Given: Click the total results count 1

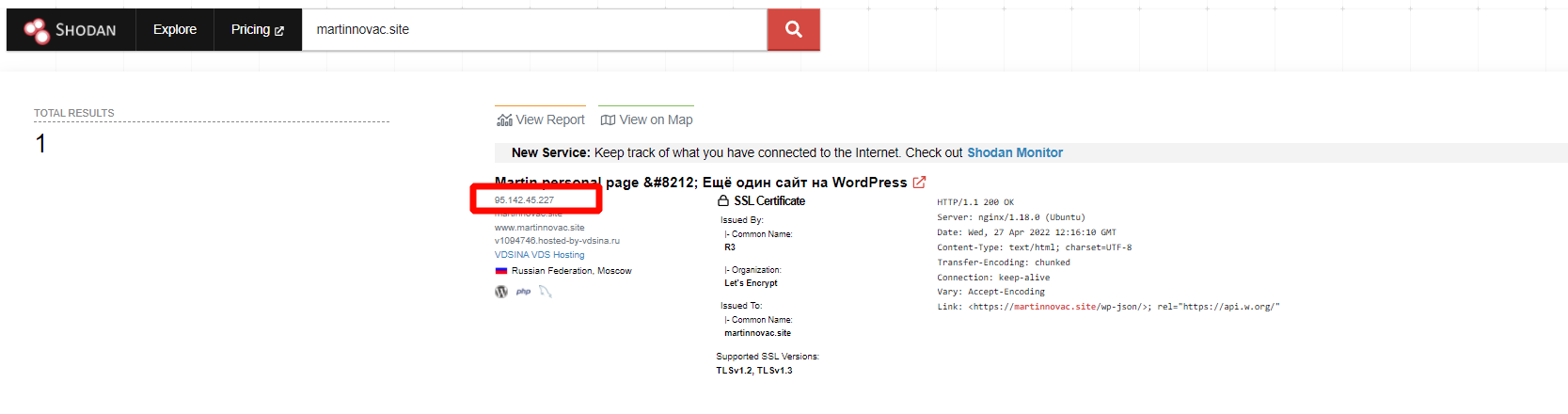Looking at the screenshot, I should (40, 144).
